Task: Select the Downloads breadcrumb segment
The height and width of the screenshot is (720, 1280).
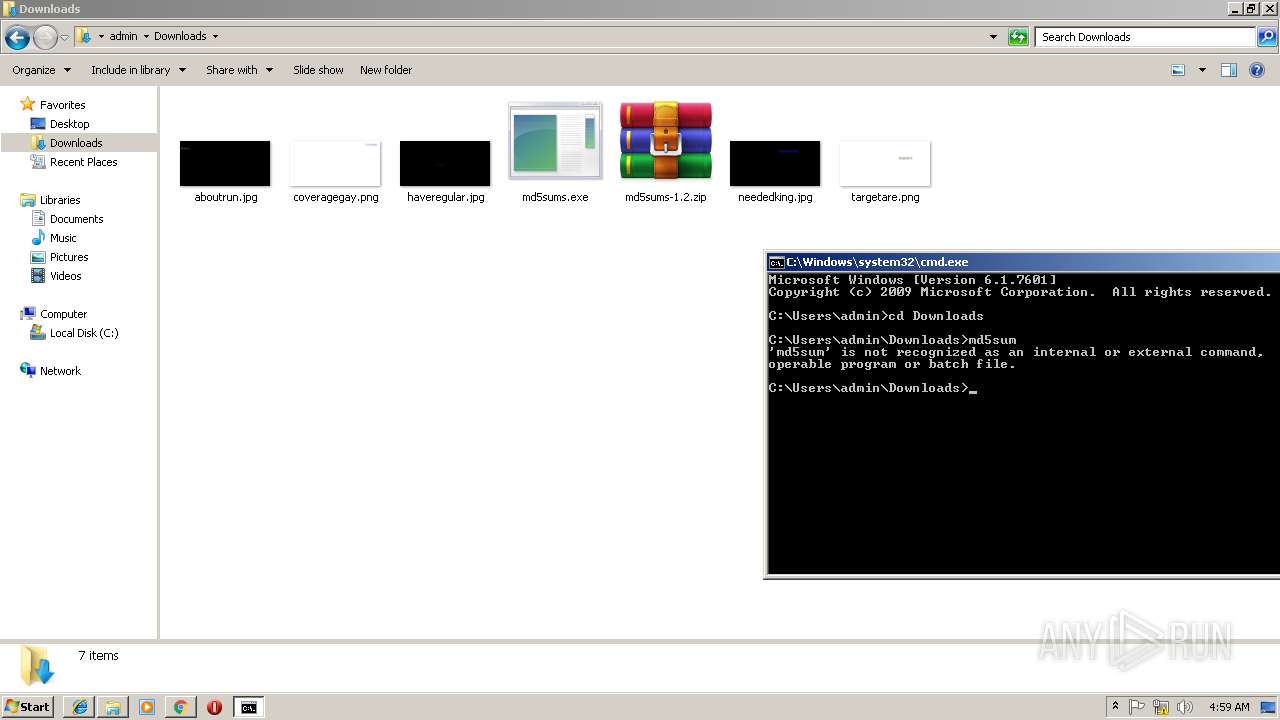Action: [x=180, y=36]
